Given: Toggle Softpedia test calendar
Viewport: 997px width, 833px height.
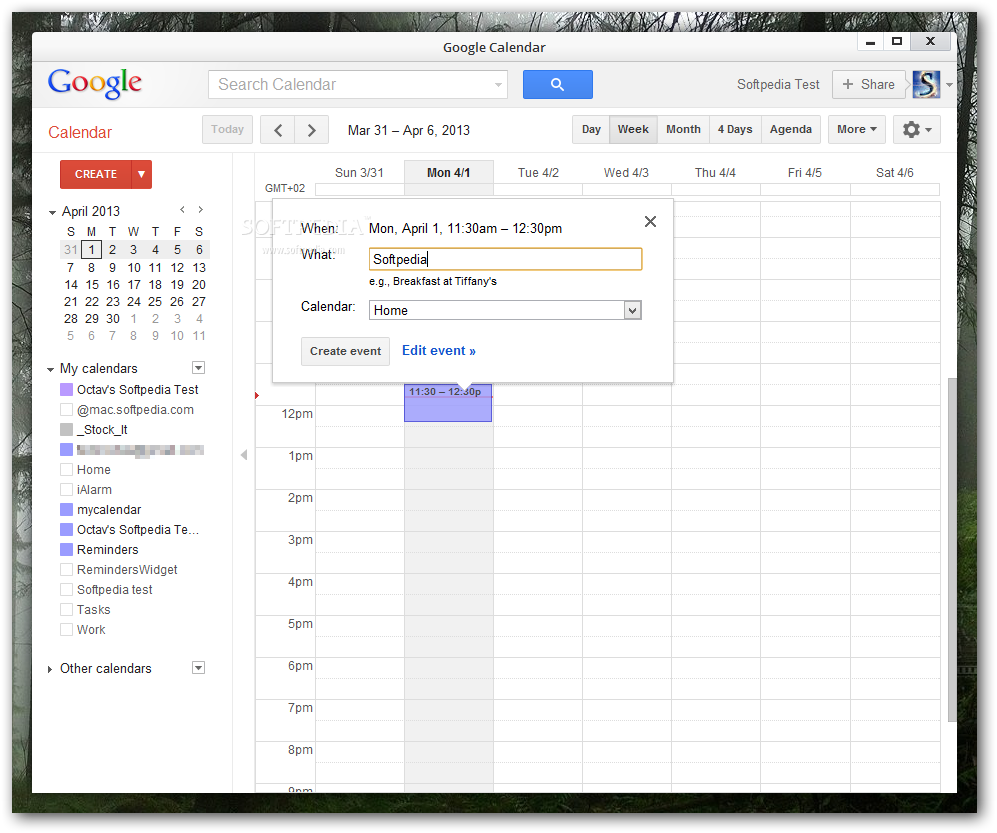Looking at the screenshot, I should [x=66, y=589].
